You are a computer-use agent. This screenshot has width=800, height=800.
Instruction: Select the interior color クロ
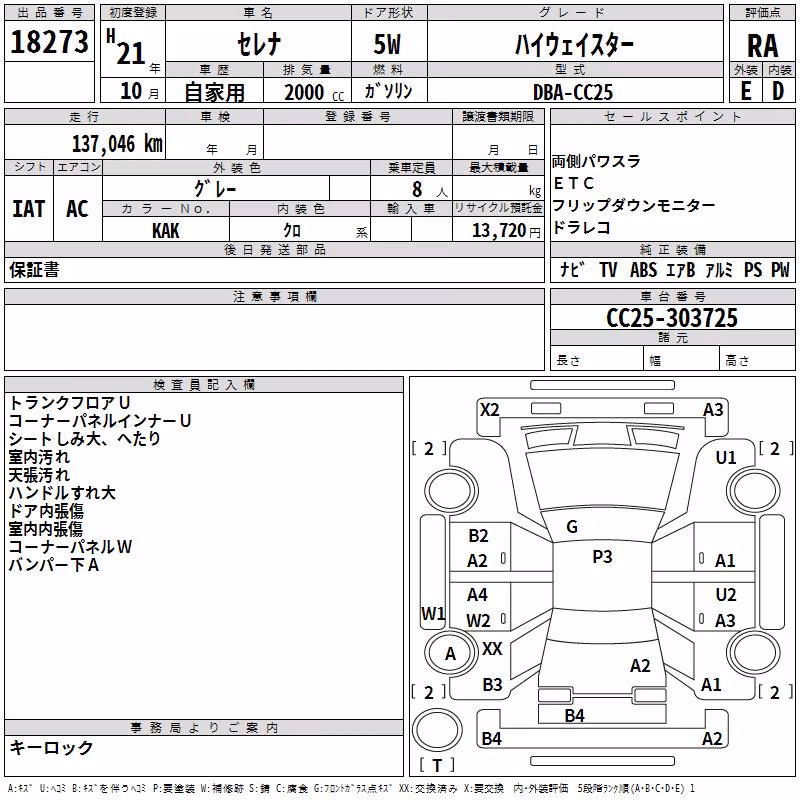292,231
